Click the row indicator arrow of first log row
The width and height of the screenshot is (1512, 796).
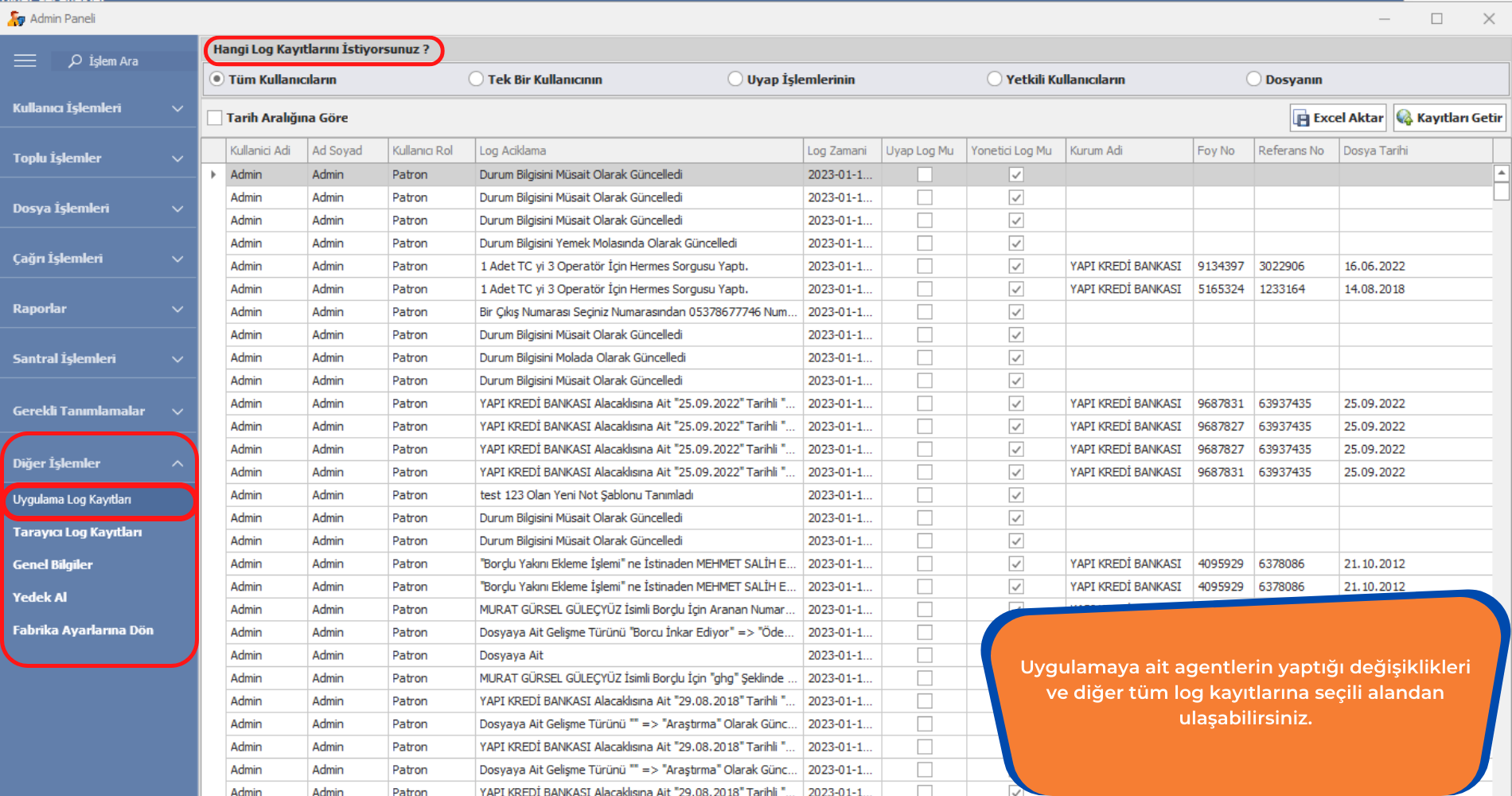coord(213,174)
